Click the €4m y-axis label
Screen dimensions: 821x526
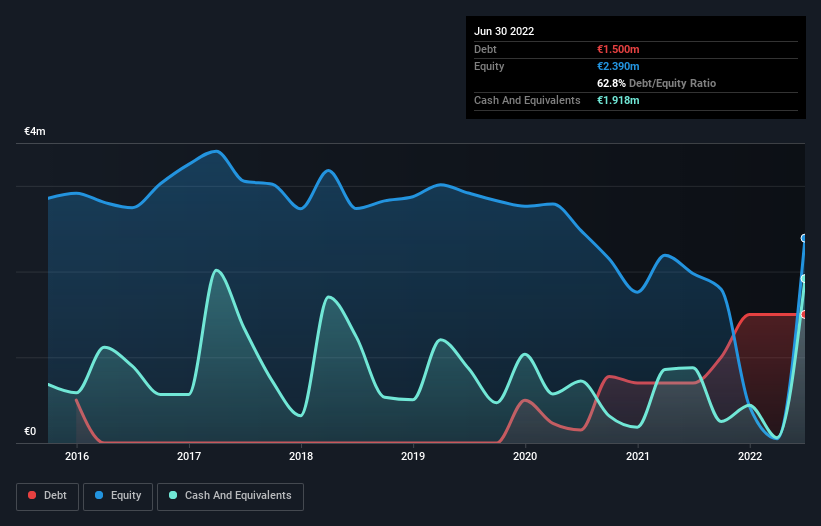(35, 131)
